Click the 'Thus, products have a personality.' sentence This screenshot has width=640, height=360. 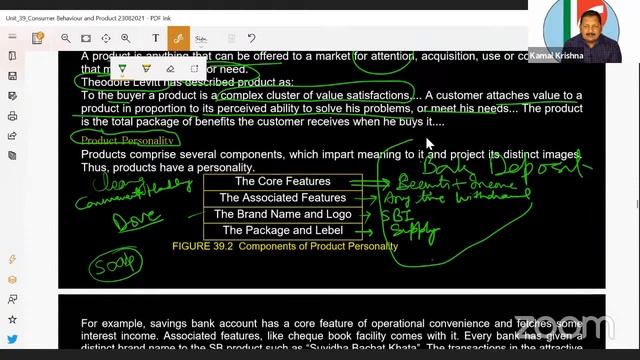168,168
